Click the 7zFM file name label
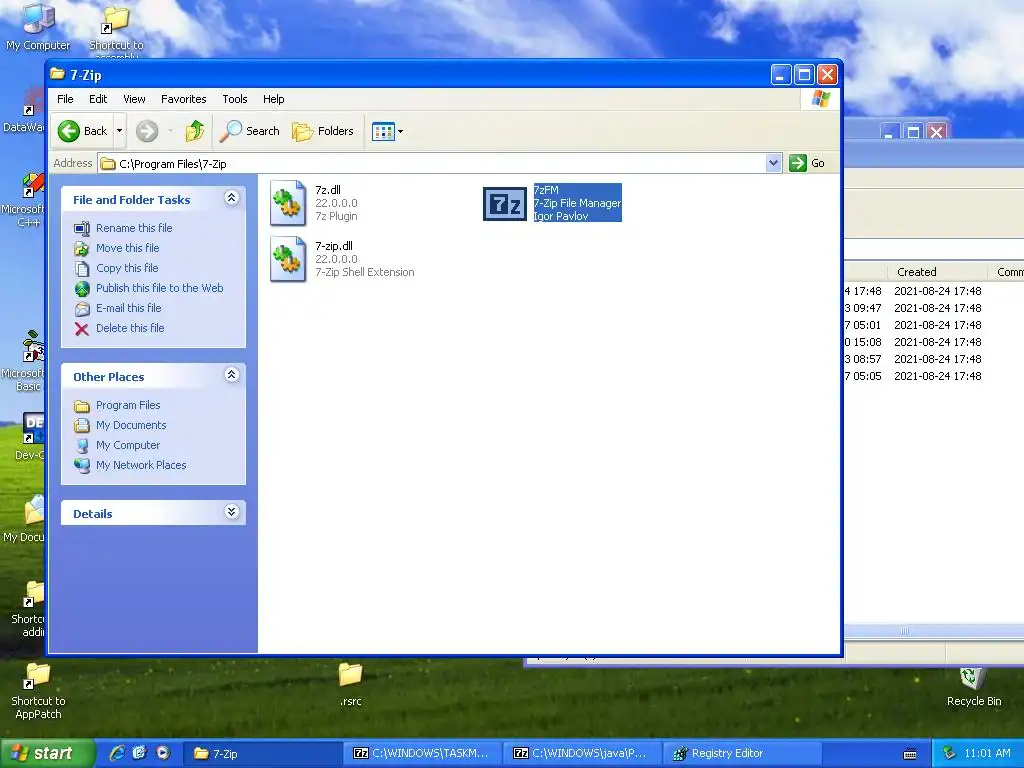Viewport: 1024px width, 768px height. tap(546, 190)
